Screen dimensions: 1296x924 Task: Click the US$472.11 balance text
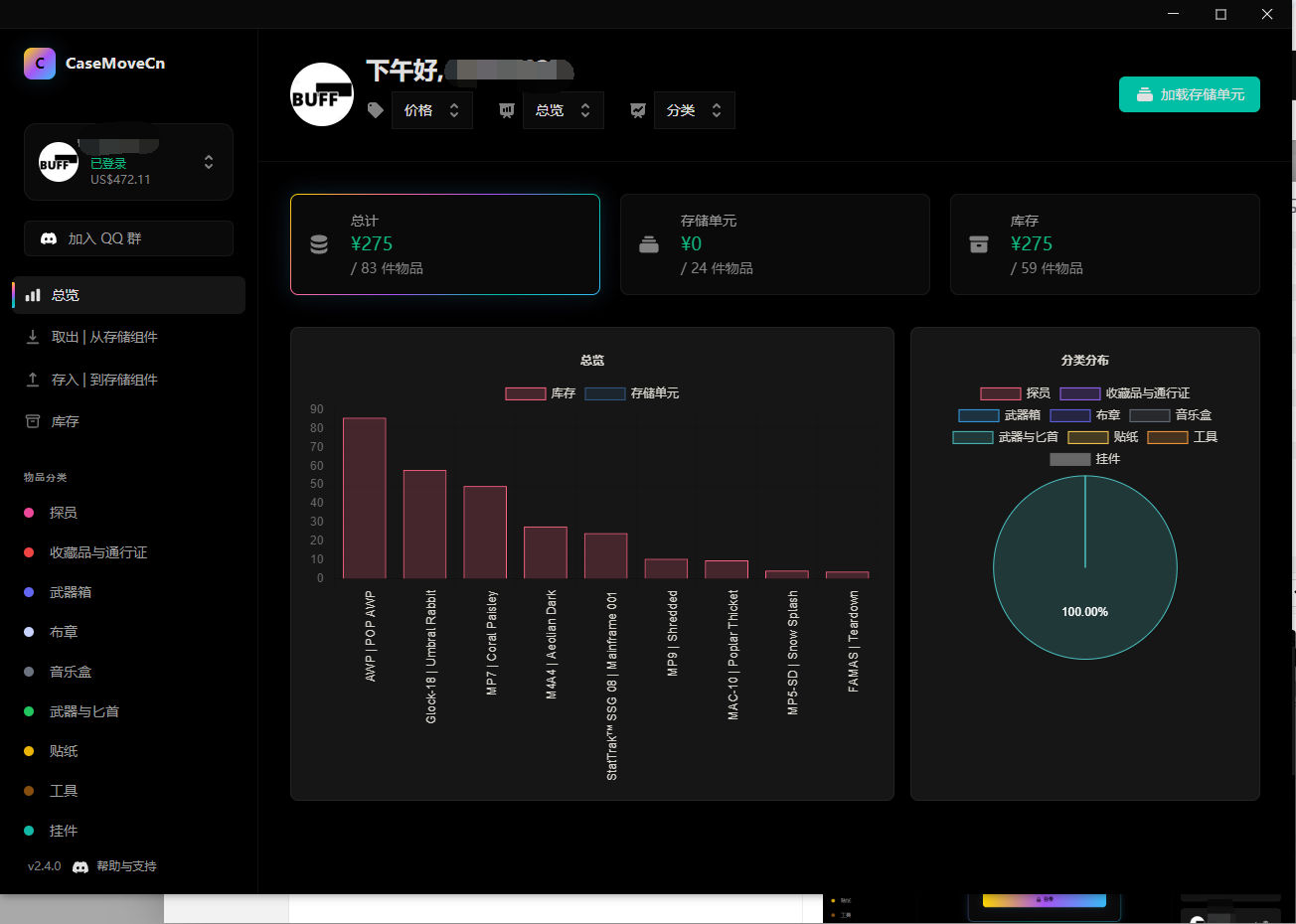click(x=120, y=180)
